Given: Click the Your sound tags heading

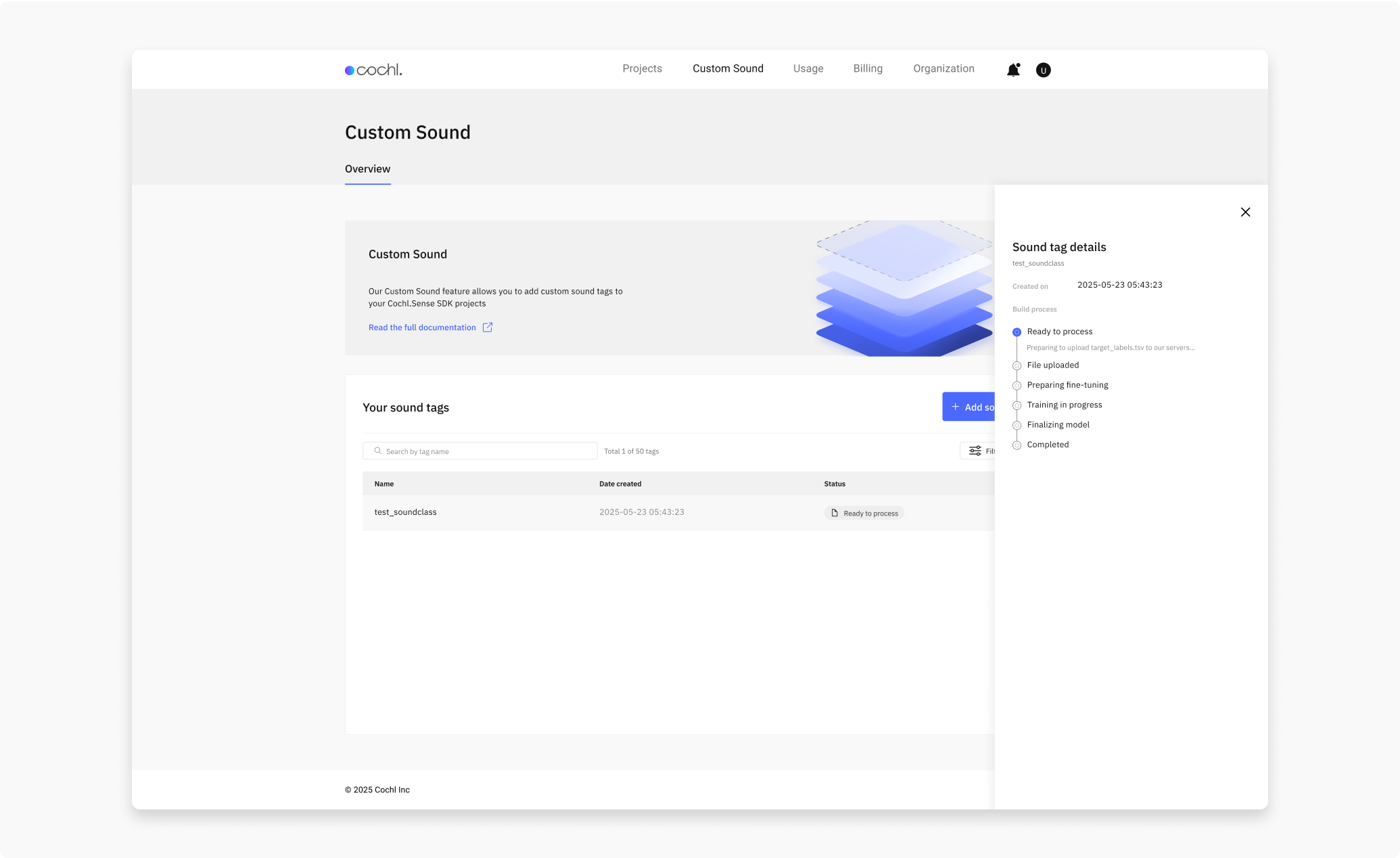Looking at the screenshot, I should pyautogui.click(x=406, y=407).
